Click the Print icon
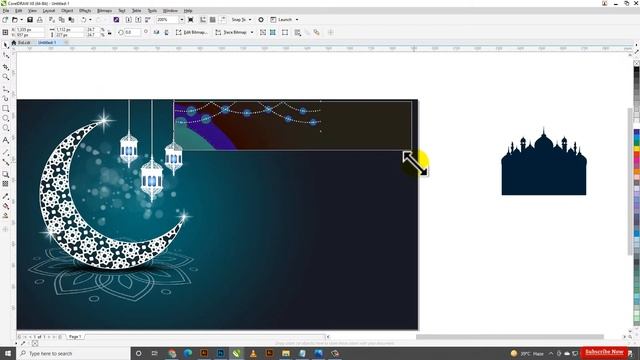640x360 pixels. click(x=40, y=20)
